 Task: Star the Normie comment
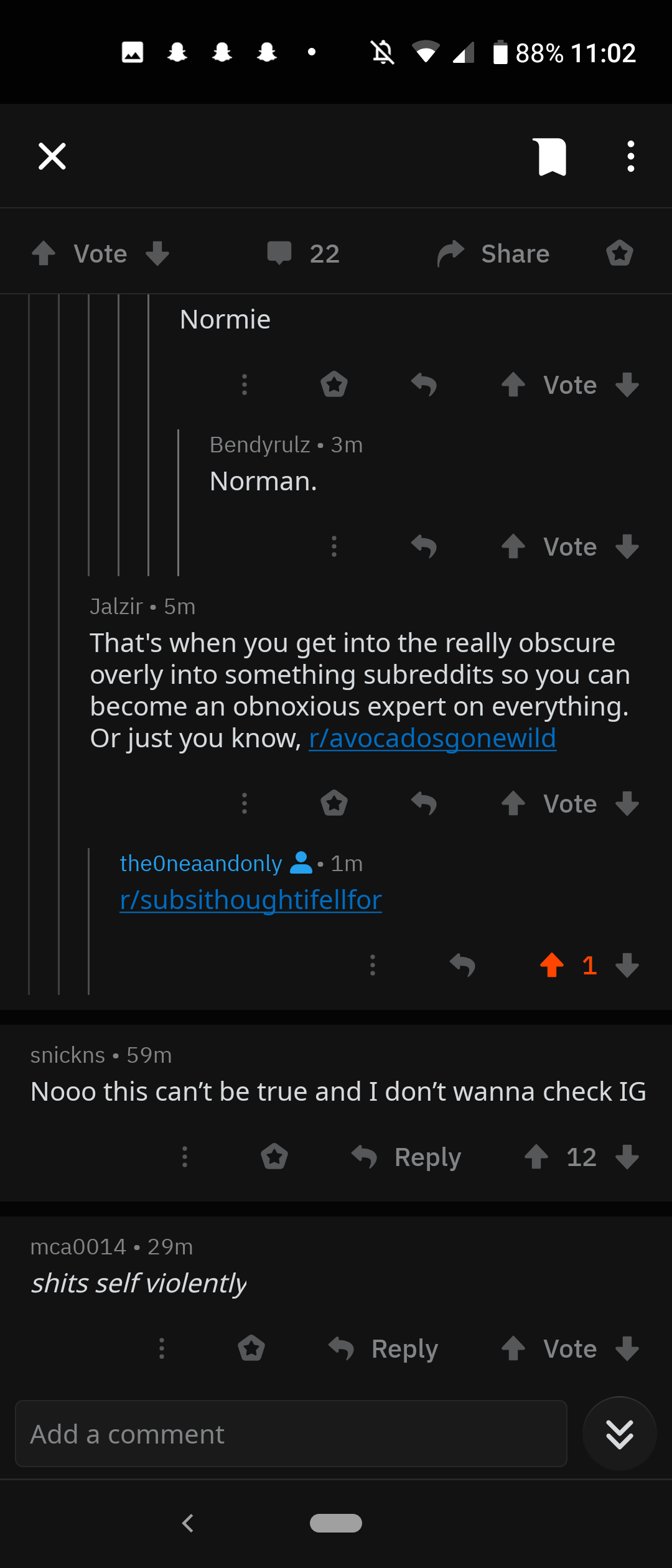point(334,385)
